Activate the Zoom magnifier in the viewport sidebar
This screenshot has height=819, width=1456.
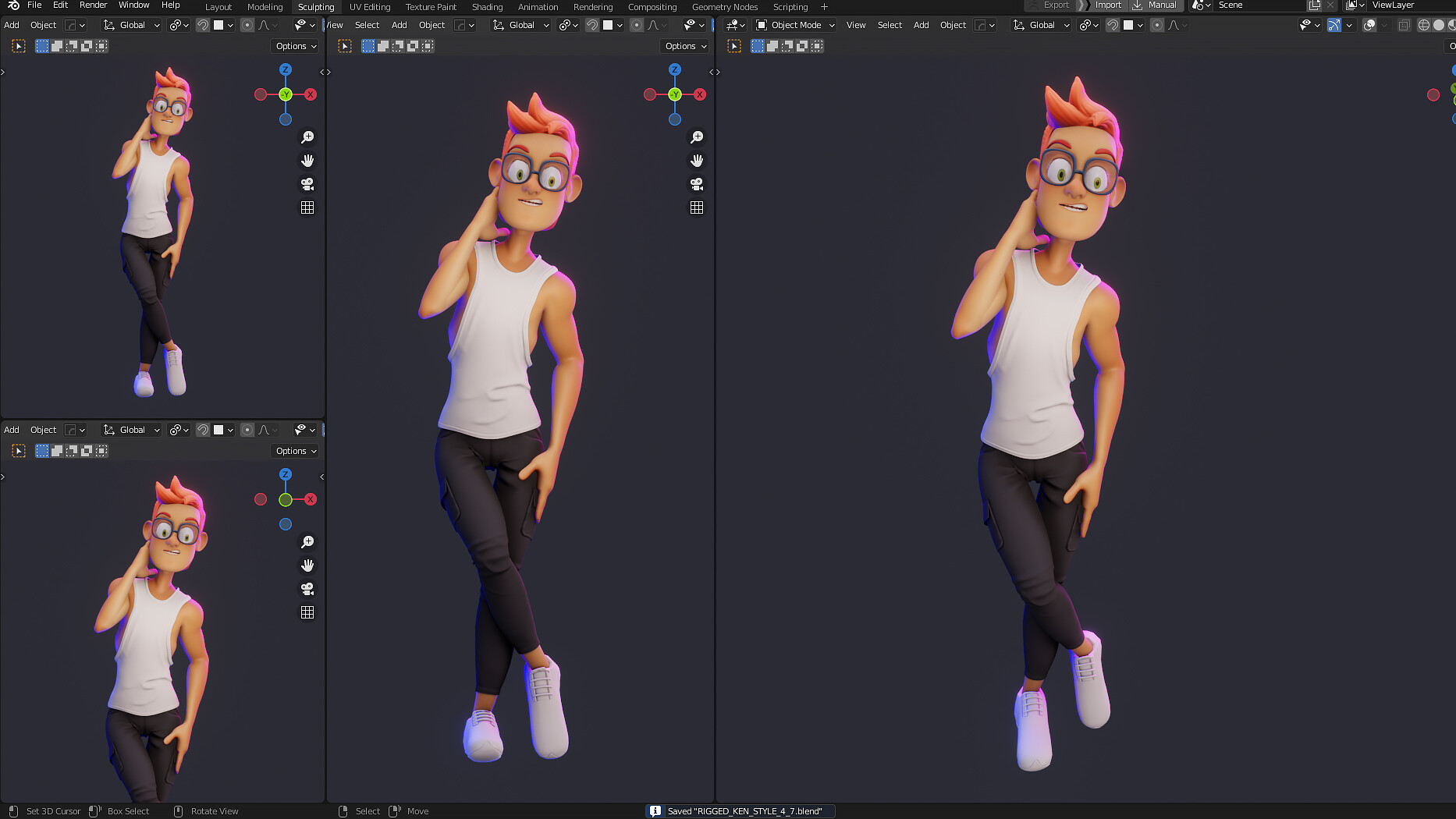tap(307, 136)
